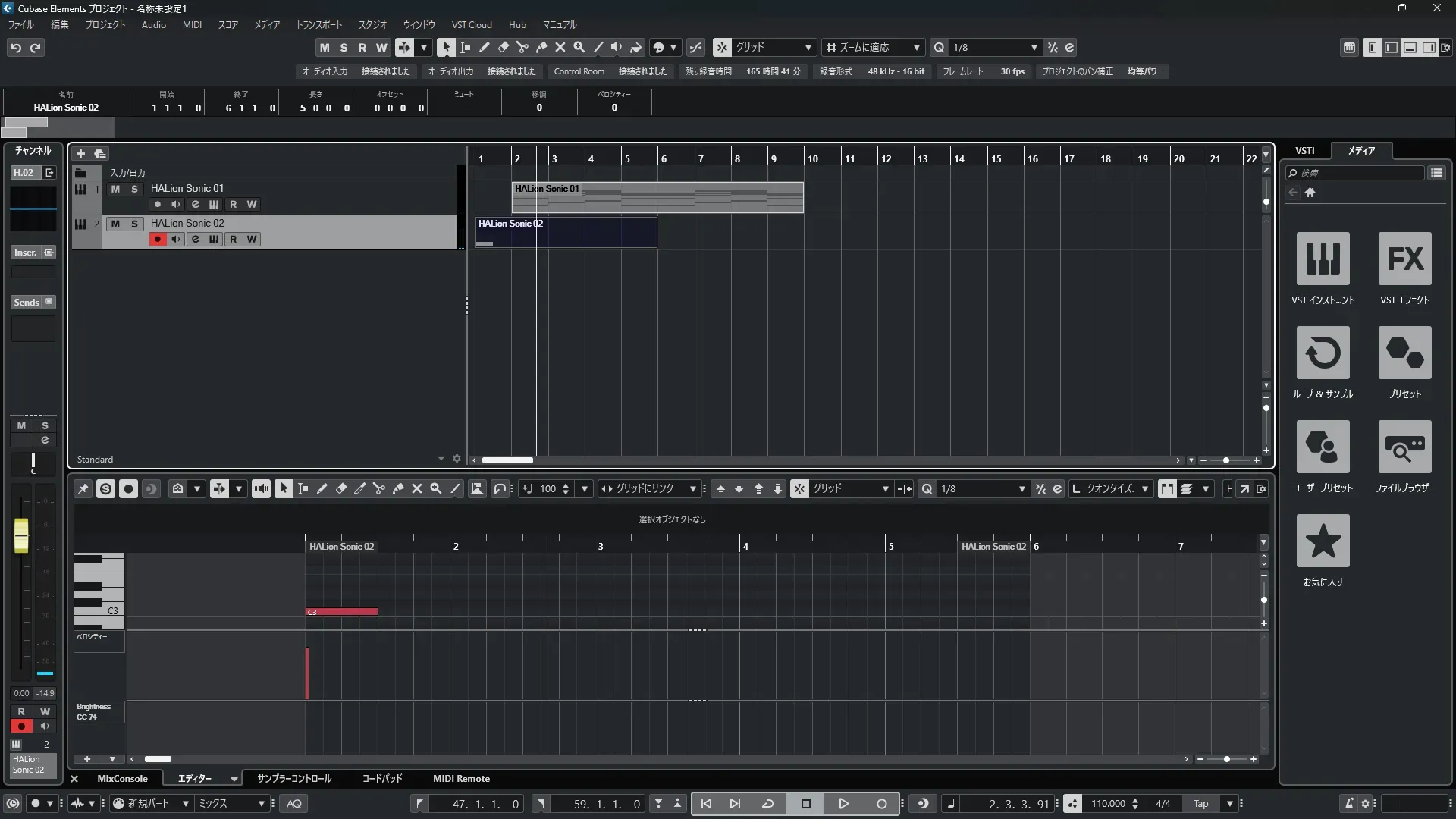Image resolution: width=1456 pixels, height=819 pixels.
Task: Open VST Effects (FX) media tile
Action: point(1404,259)
